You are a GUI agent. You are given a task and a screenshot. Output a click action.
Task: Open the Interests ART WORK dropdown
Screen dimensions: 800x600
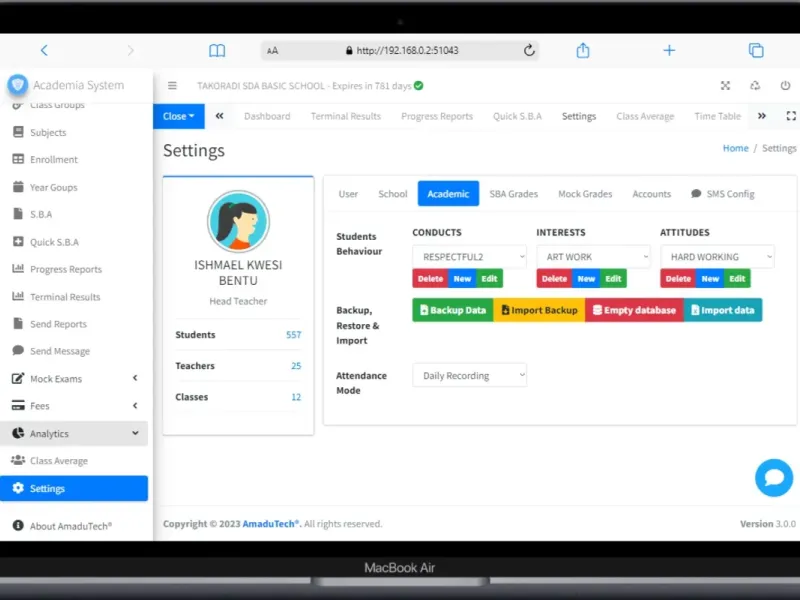(593, 257)
